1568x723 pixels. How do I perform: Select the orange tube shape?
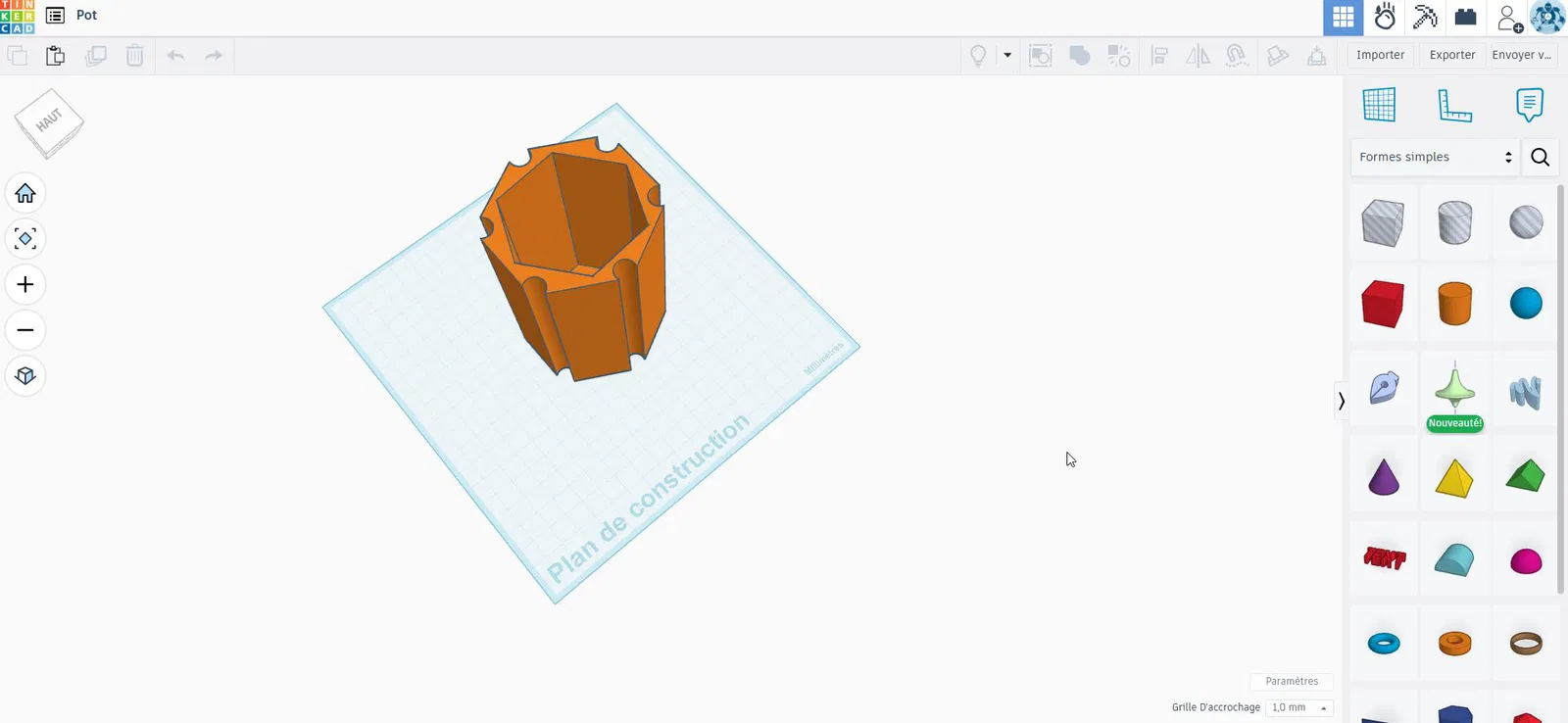pos(1455,644)
